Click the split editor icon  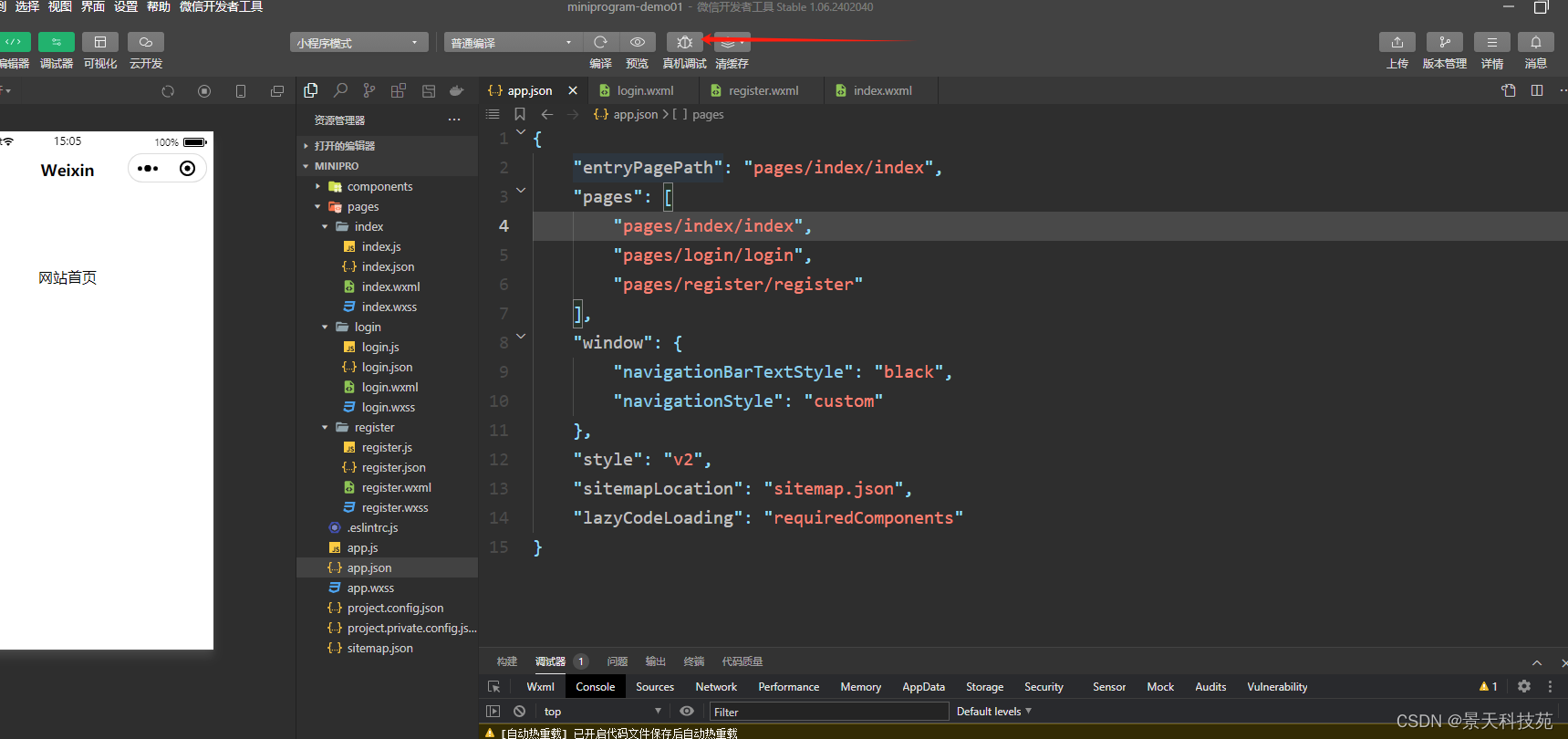(x=1537, y=90)
